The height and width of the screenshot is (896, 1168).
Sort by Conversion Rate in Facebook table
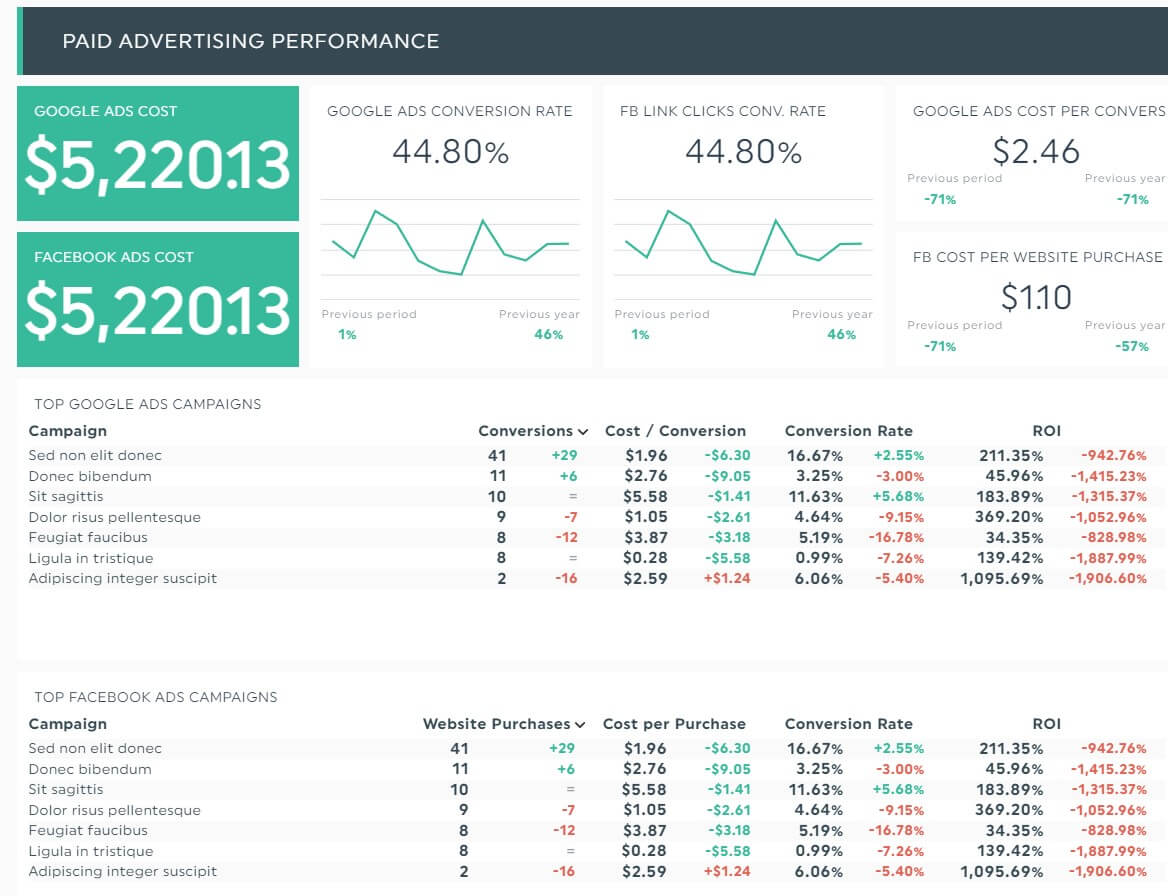click(848, 724)
